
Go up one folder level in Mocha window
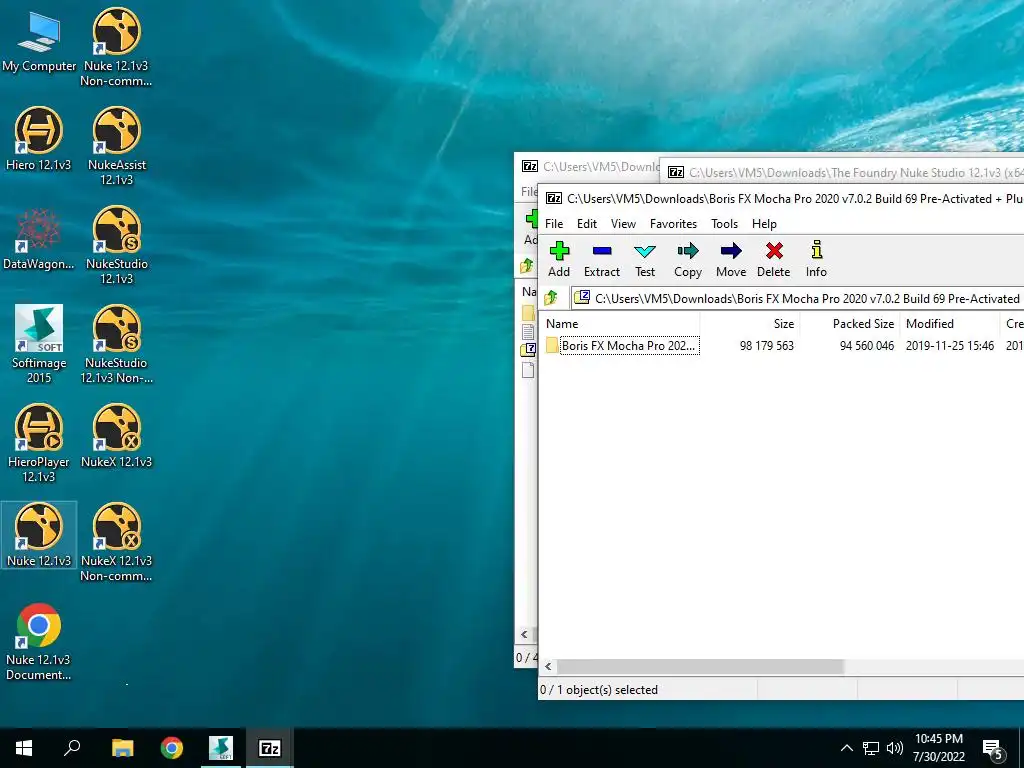(552, 298)
